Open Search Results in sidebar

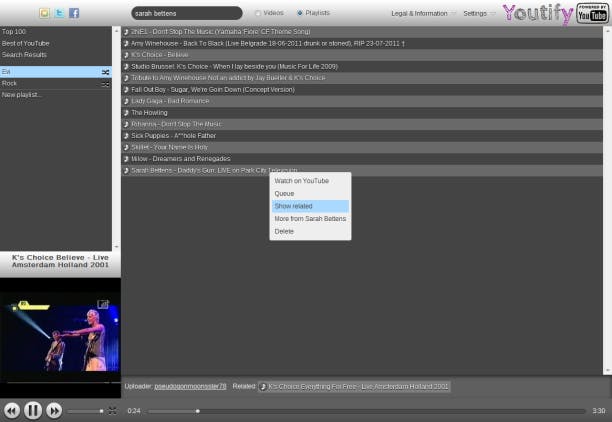[x=56, y=55]
